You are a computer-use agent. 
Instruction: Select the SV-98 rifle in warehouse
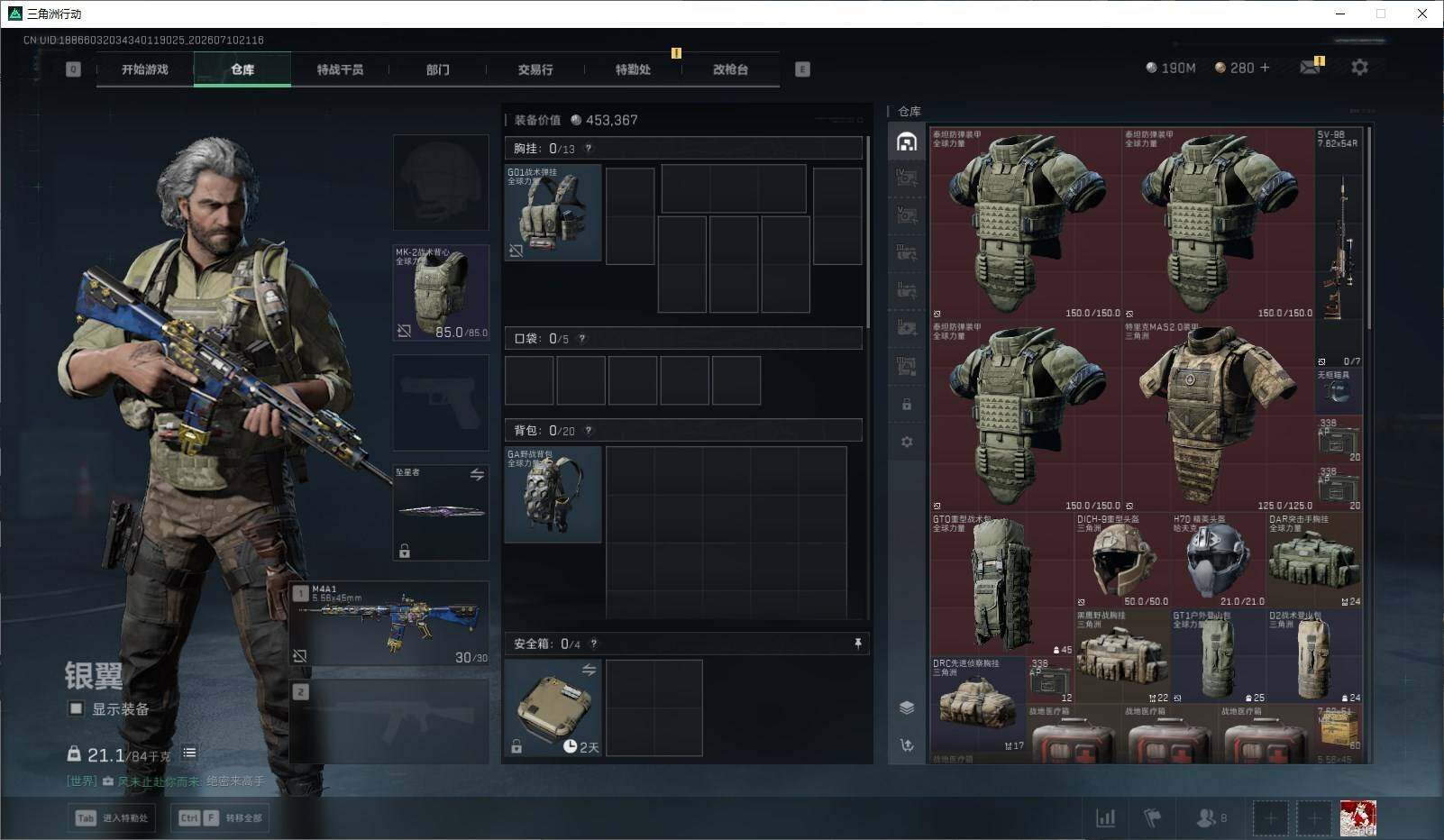(x=1339, y=247)
